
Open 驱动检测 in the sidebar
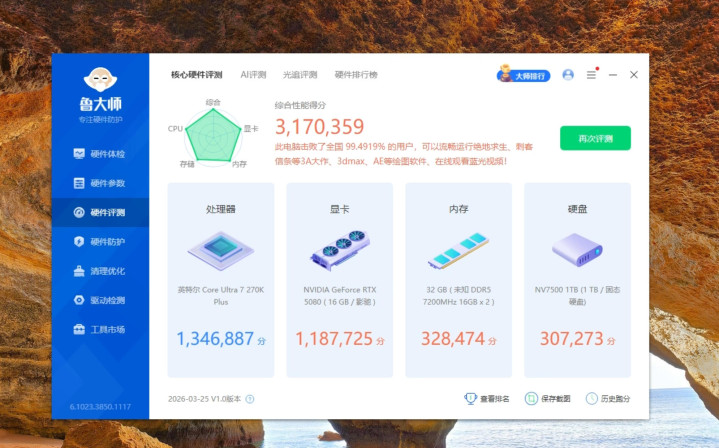[100, 300]
